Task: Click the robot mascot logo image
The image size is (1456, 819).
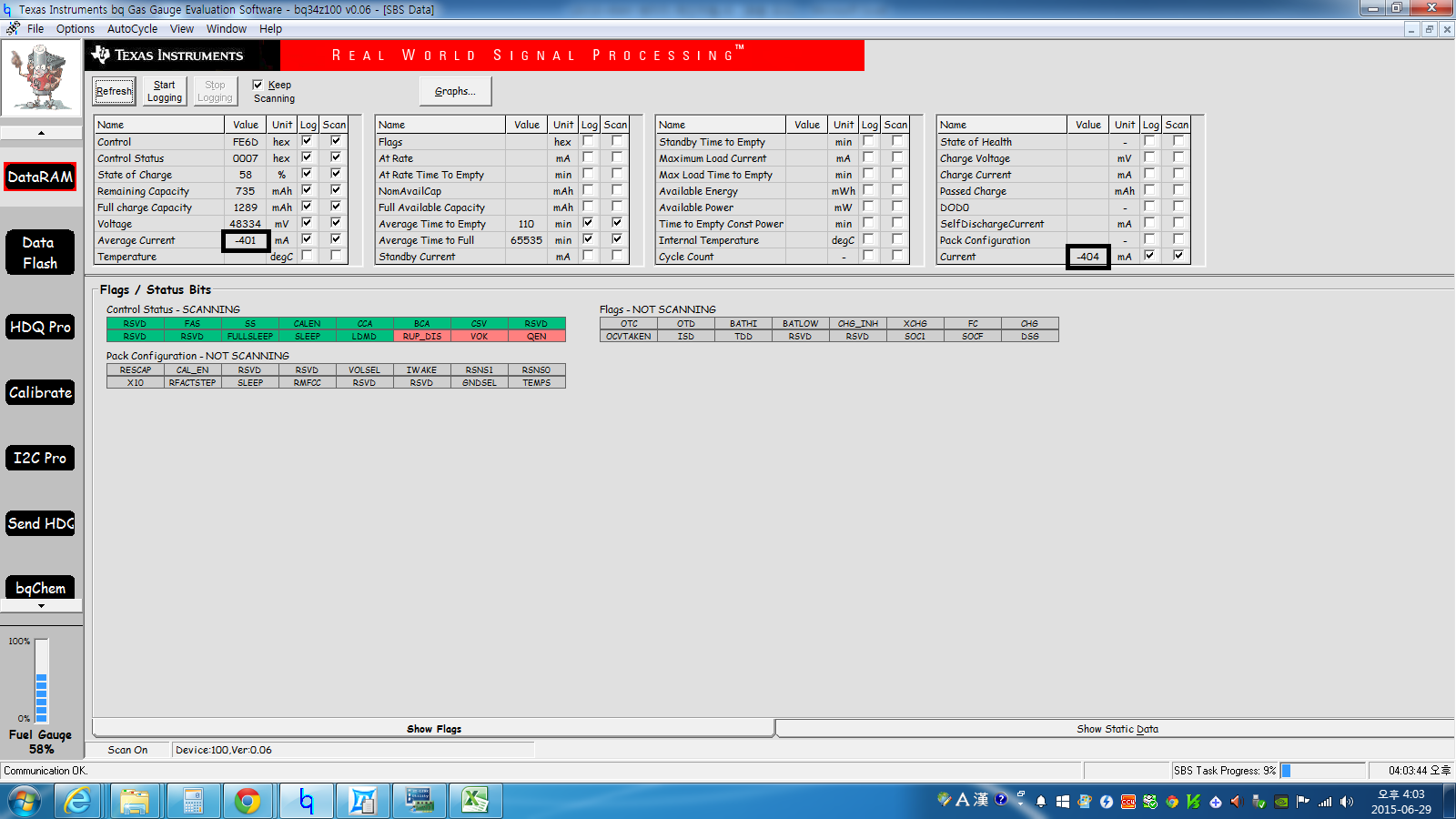Action: (x=40, y=77)
